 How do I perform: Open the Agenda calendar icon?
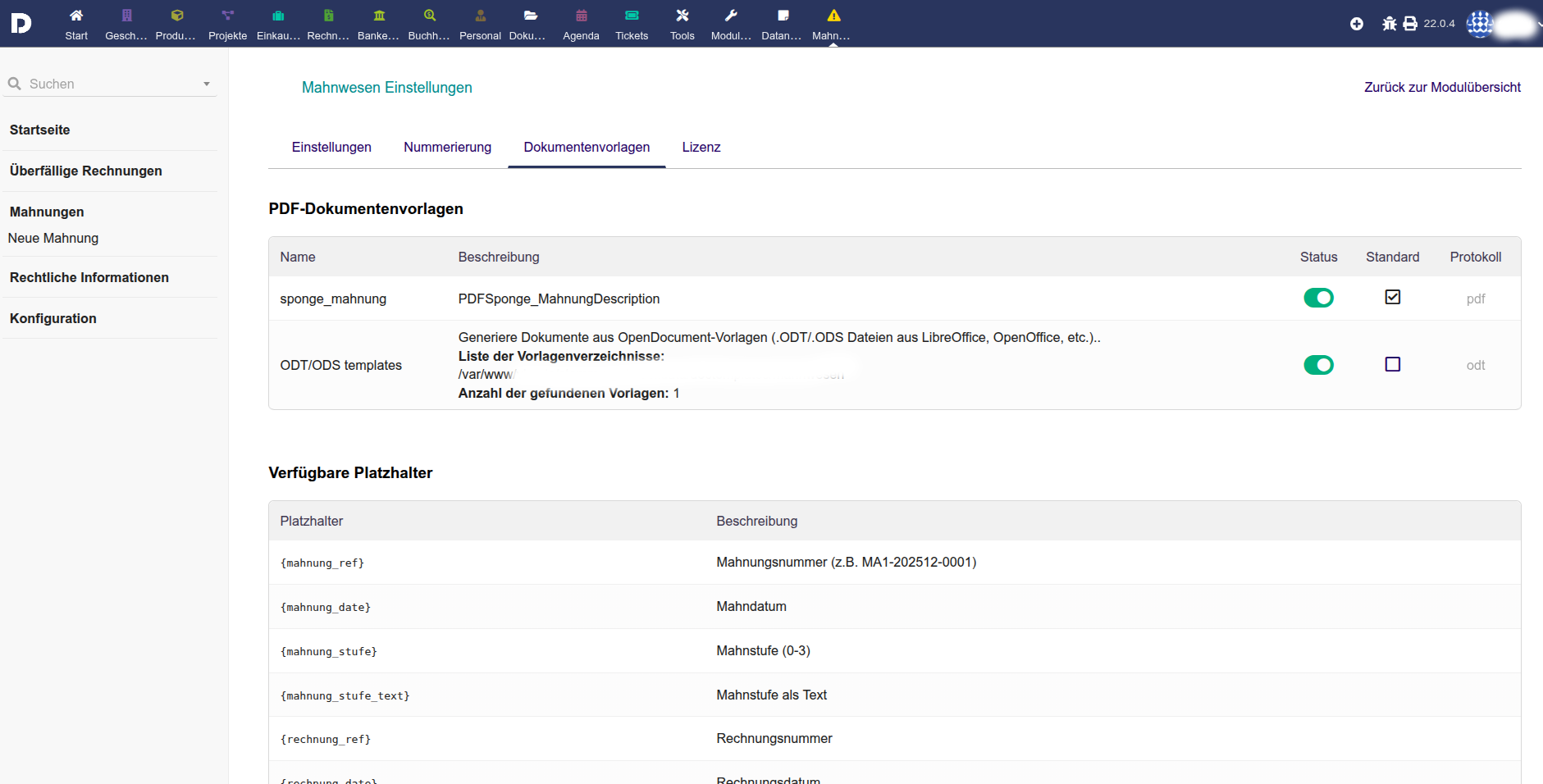(581, 16)
